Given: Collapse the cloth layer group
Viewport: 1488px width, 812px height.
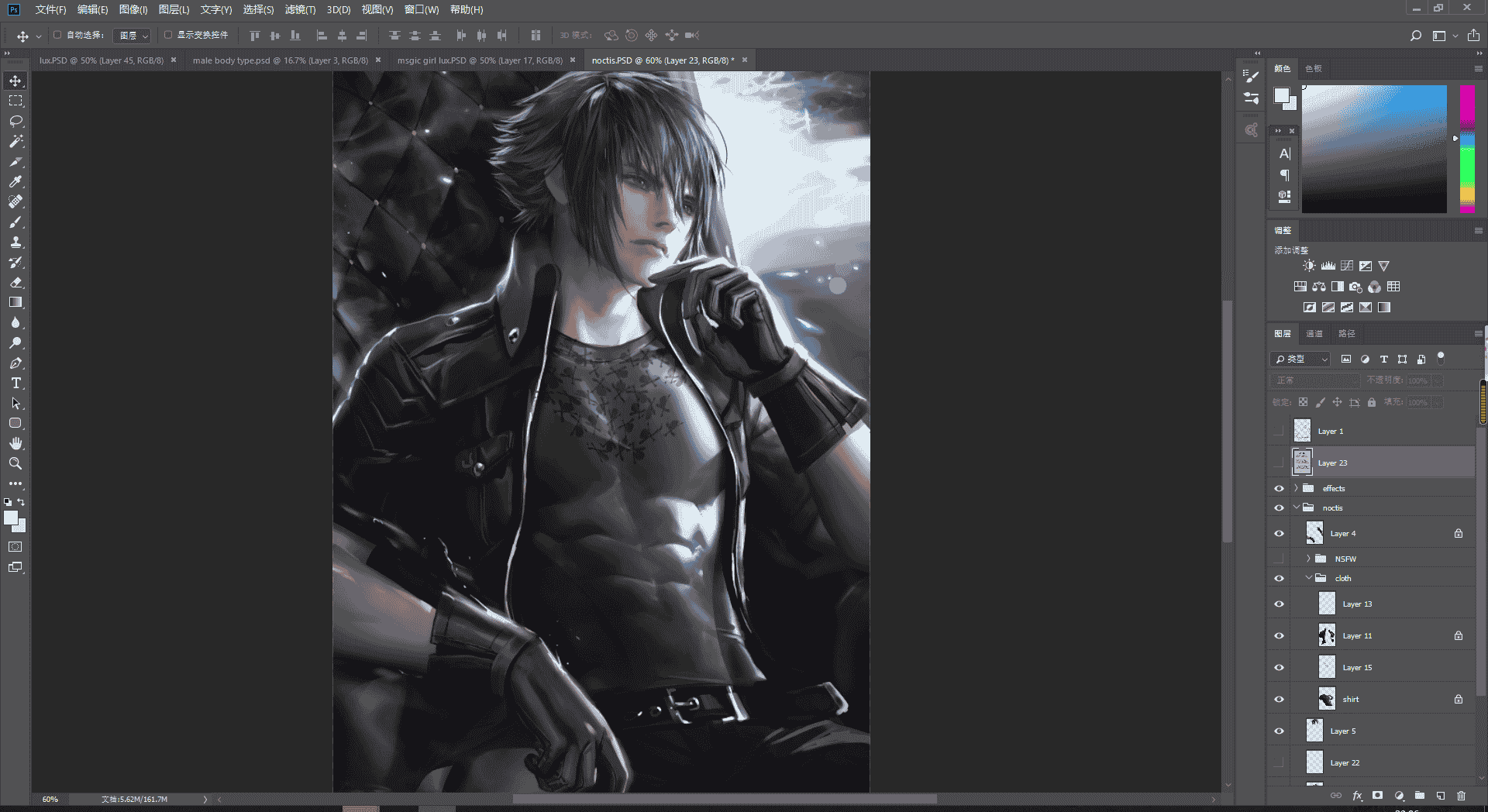Looking at the screenshot, I should point(1308,578).
